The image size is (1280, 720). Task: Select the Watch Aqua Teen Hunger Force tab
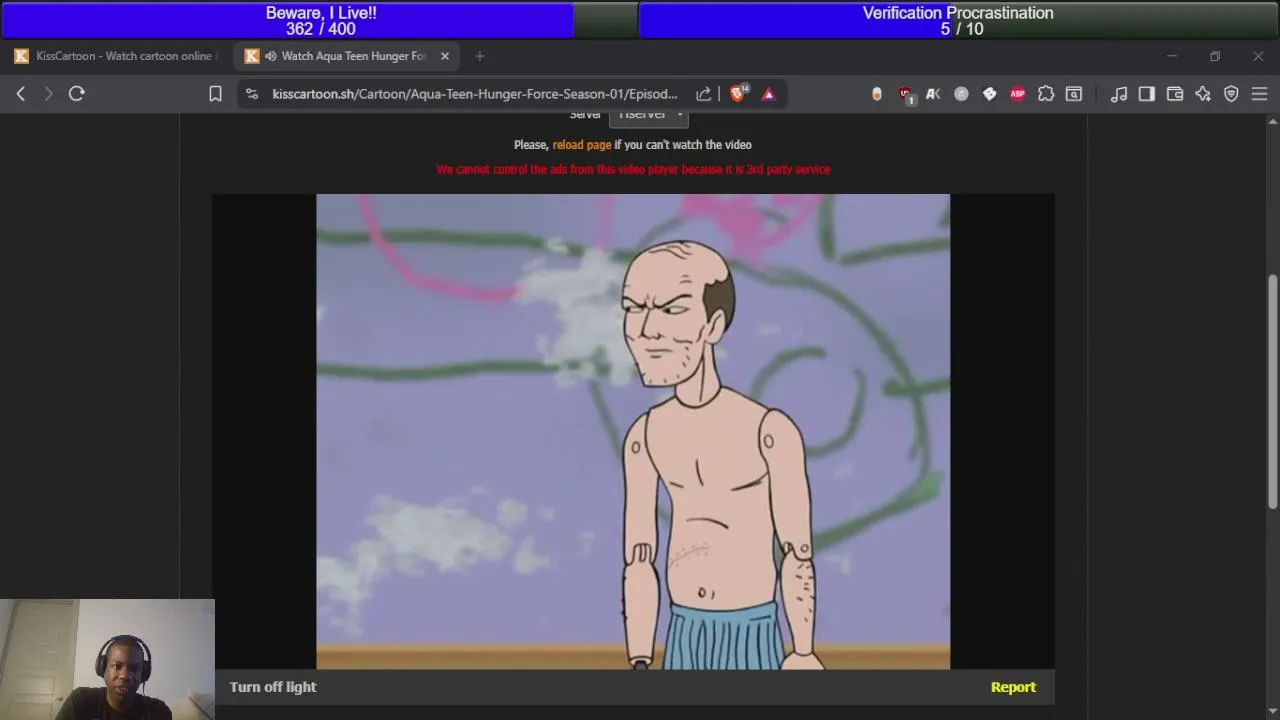[349, 56]
